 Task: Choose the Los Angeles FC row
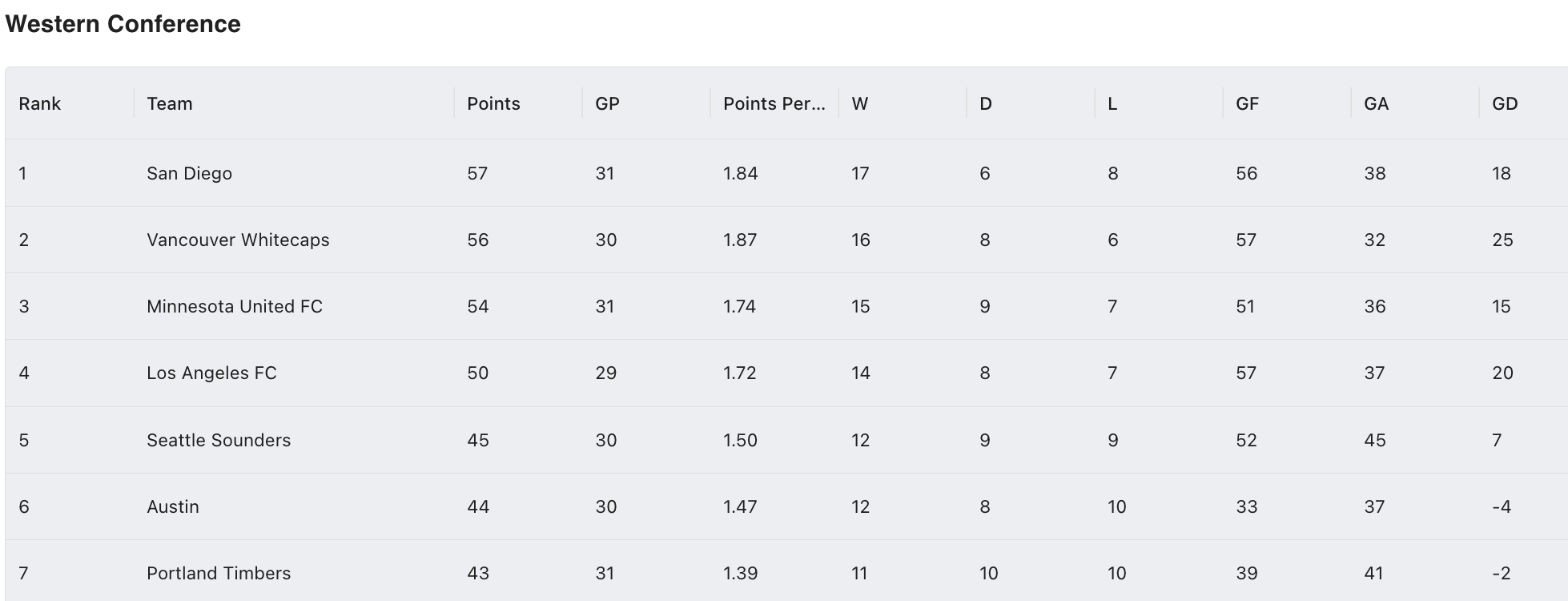pyautogui.click(x=786, y=373)
